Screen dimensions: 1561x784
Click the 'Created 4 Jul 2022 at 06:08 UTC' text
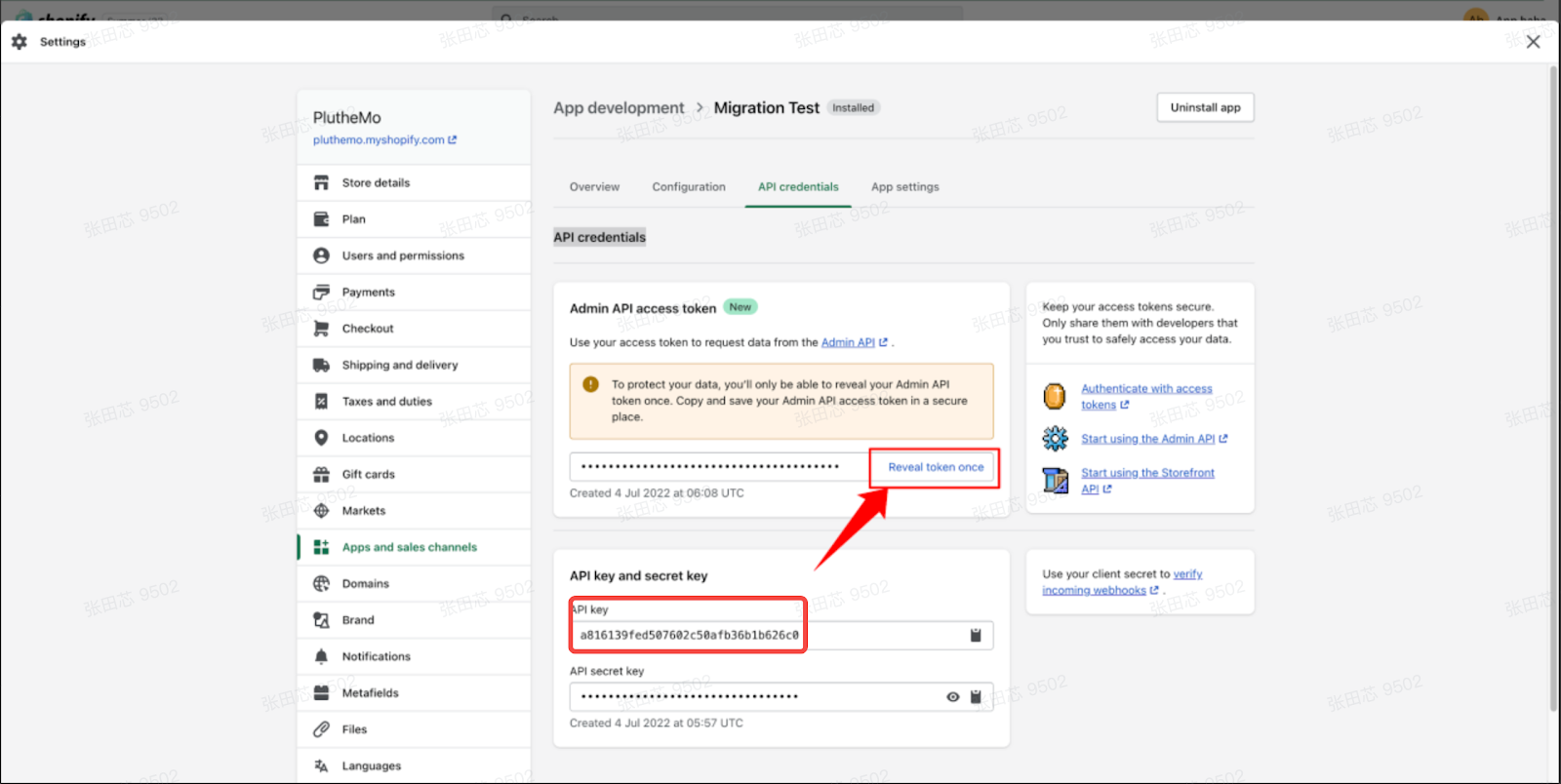click(657, 493)
